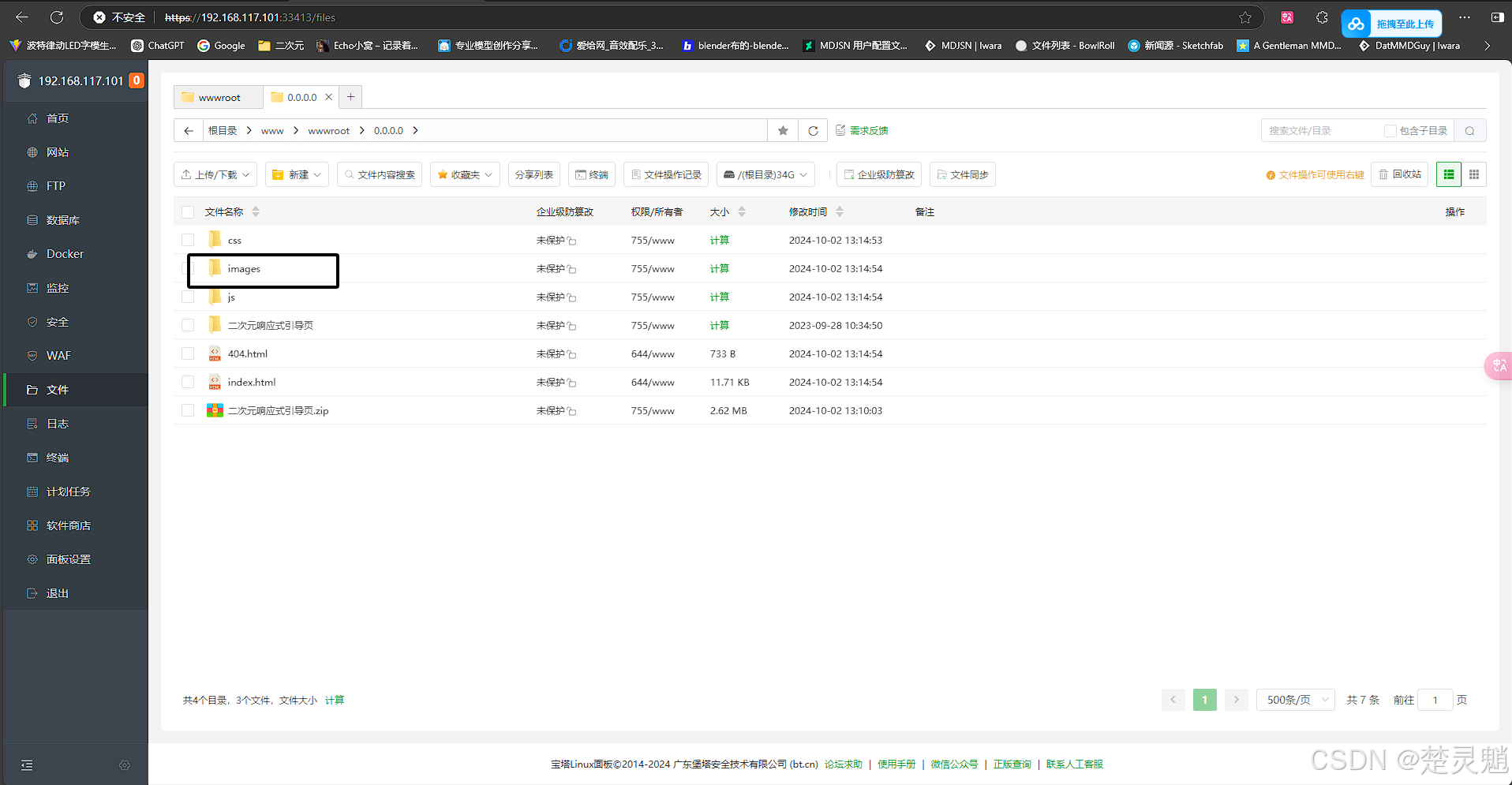Open 文件操作记录 button
The image size is (1512, 785).
click(666, 174)
